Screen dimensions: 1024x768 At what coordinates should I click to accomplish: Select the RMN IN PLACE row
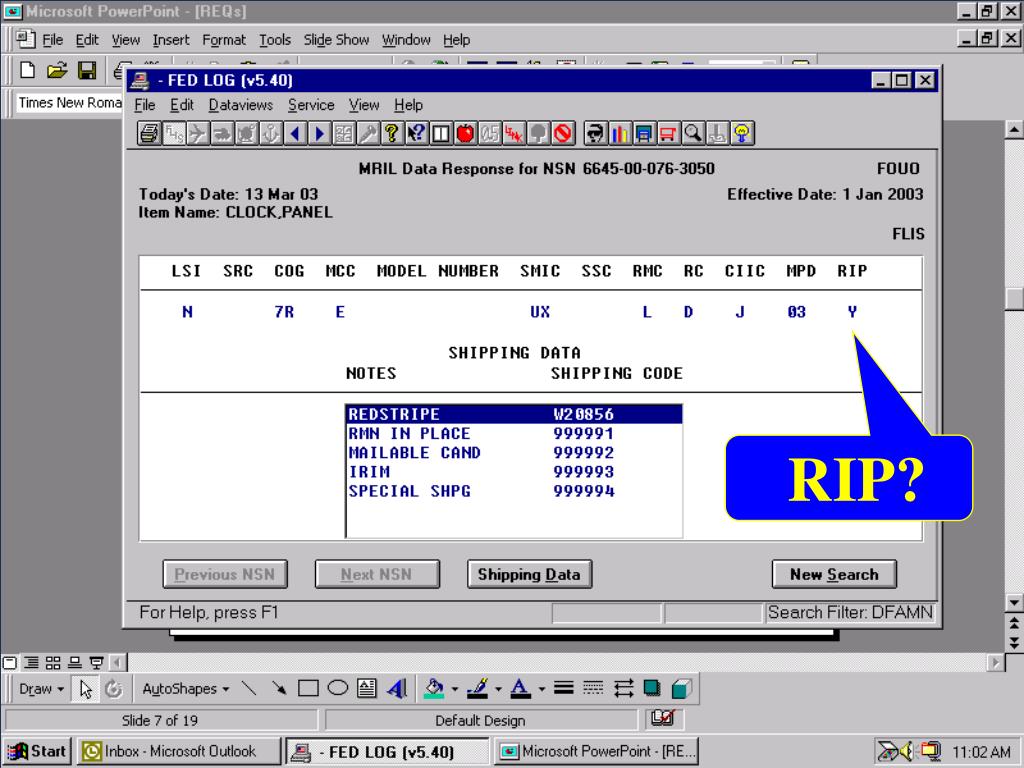pyautogui.click(x=514, y=434)
